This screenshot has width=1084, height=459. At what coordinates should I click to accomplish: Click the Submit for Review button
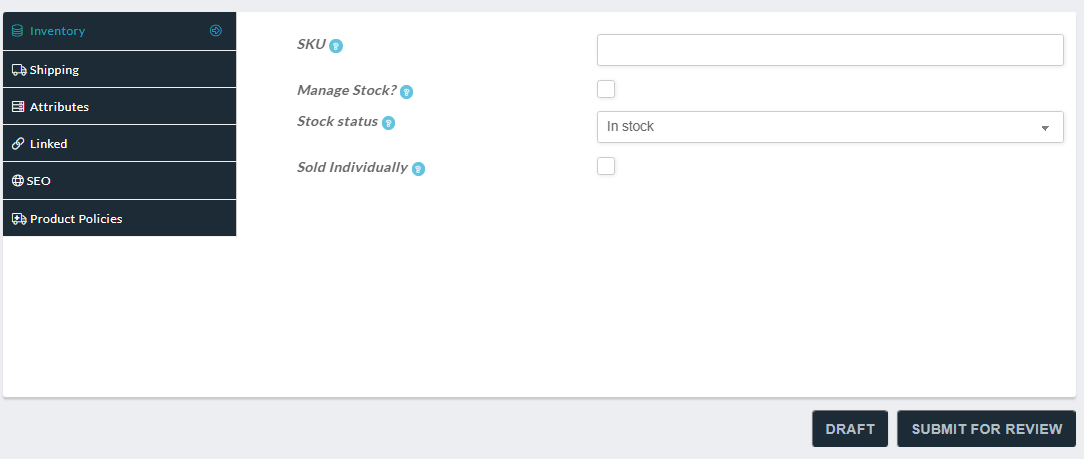pos(987,429)
